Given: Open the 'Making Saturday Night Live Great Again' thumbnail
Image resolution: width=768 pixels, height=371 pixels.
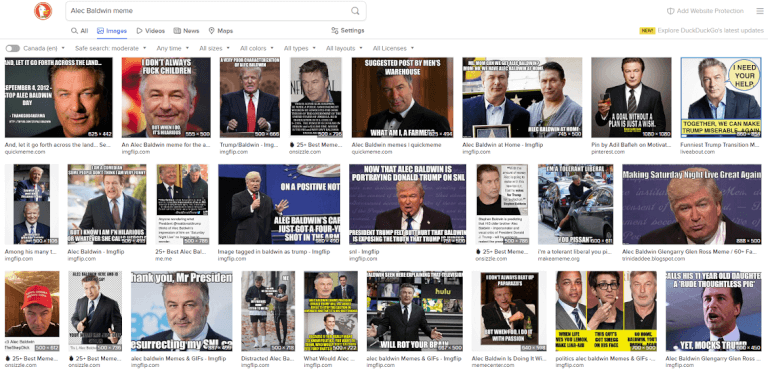Looking at the screenshot, I should pyautogui.click(x=692, y=204).
